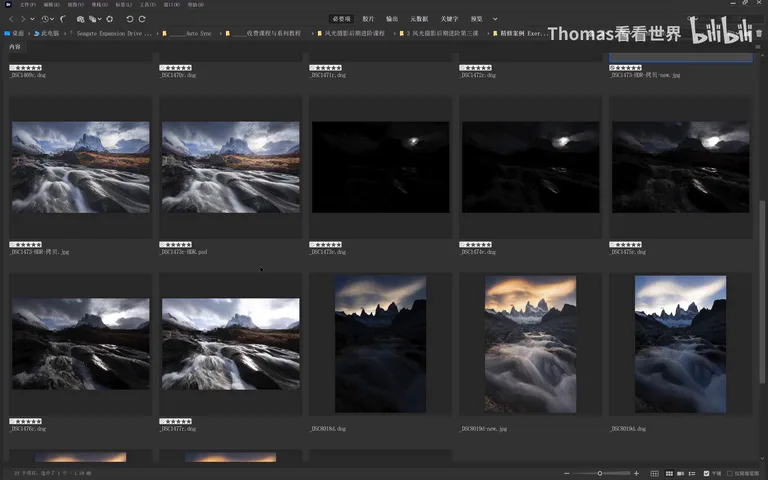Expand path chevron after Seagate Expansion Drive
Image resolution: width=768 pixels, height=480 pixels.
(x=157, y=33)
